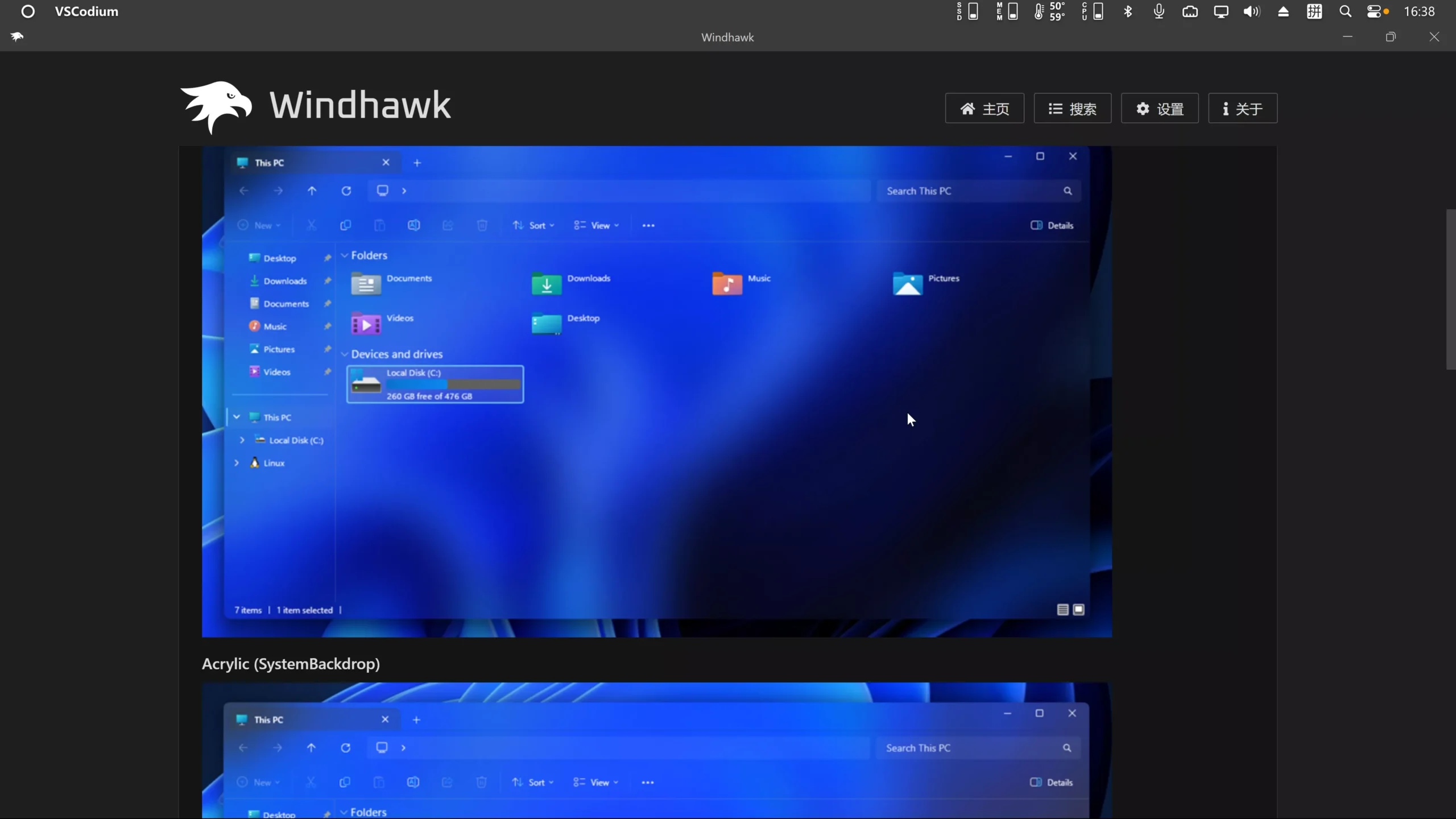Switch to thumbnail view in the status bar
The height and width of the screenshot is (819, 1456).
(1079, 609)
